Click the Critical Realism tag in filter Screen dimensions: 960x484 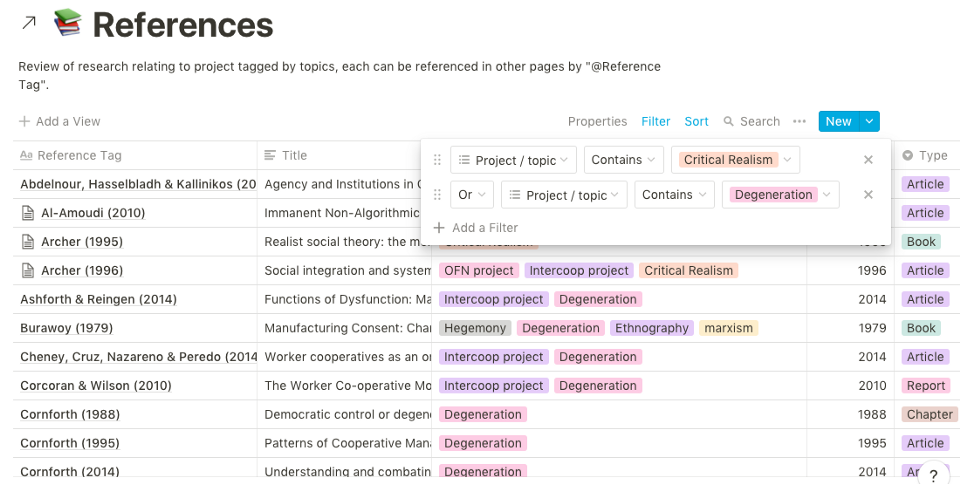[728, 160]
